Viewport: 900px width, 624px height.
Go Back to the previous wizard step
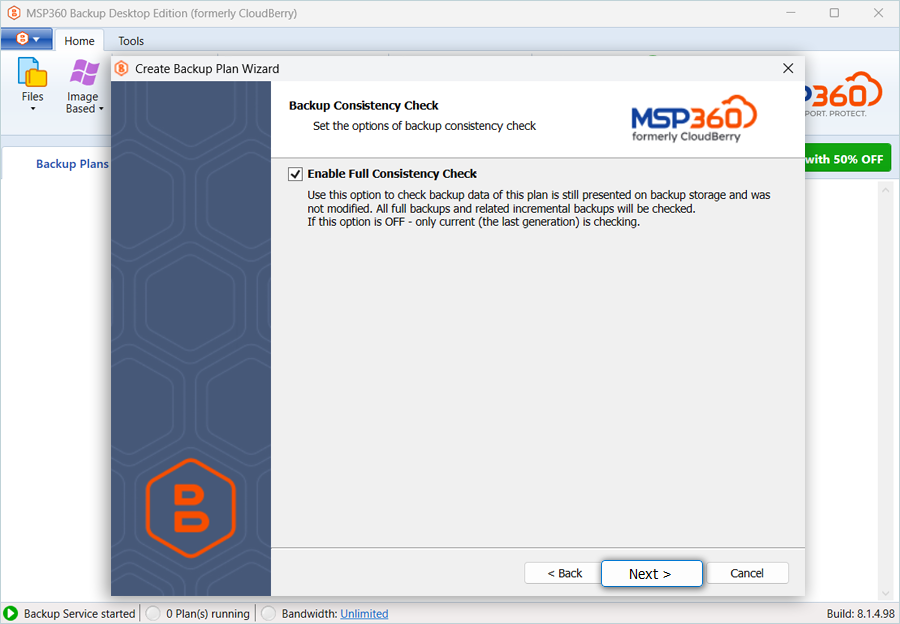pos(564,573)
